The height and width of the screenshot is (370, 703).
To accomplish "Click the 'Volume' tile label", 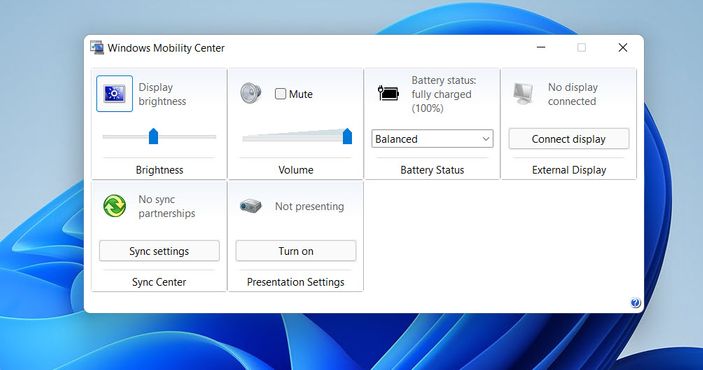I will pyautogui.click(x=296, y=170).
